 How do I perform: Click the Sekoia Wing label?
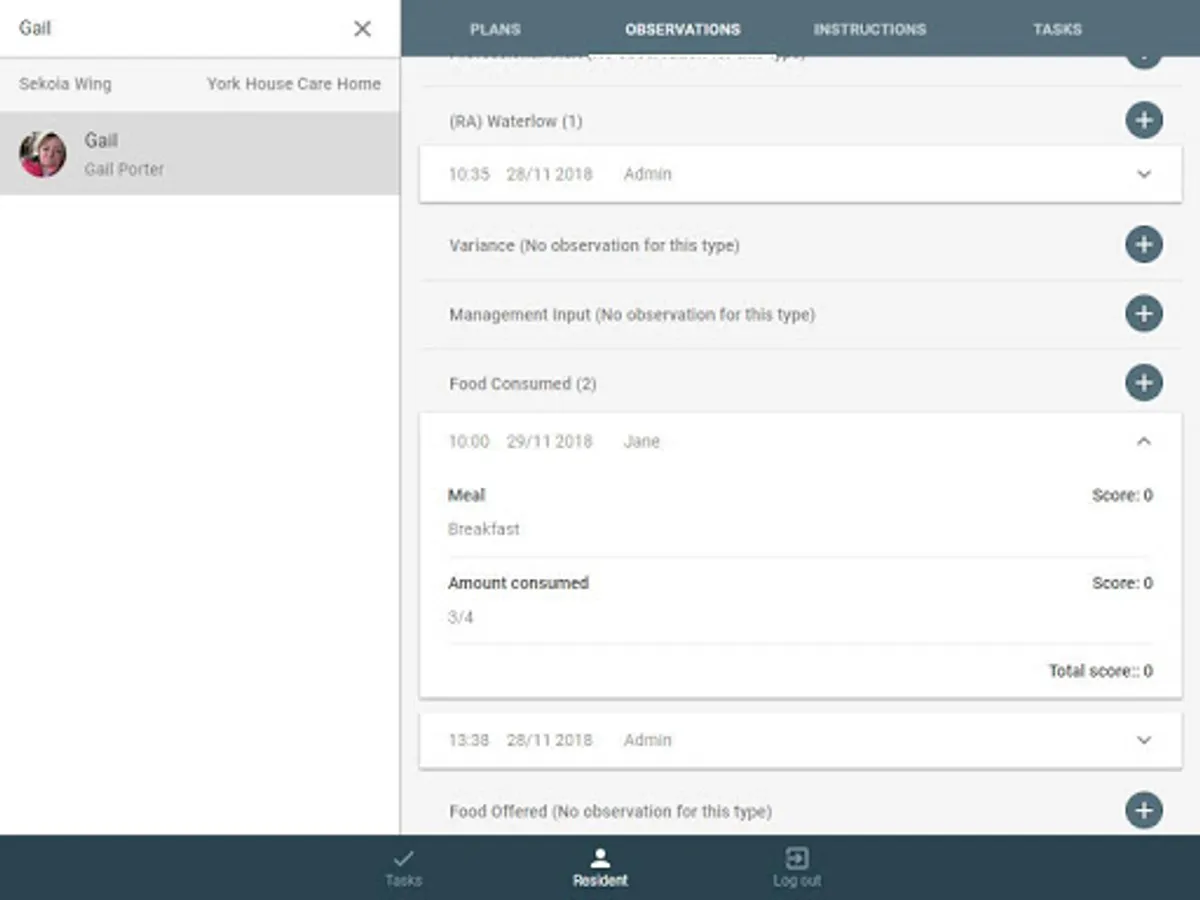click(65, 84)
